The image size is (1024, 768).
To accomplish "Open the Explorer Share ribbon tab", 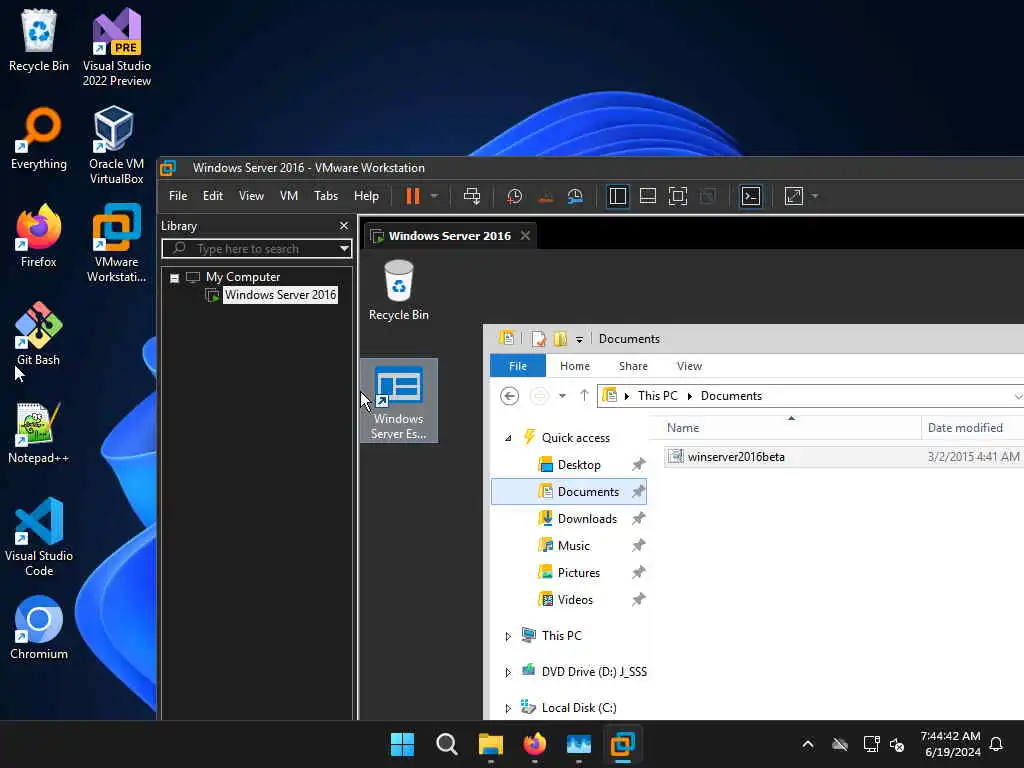I will pos(633,366).
